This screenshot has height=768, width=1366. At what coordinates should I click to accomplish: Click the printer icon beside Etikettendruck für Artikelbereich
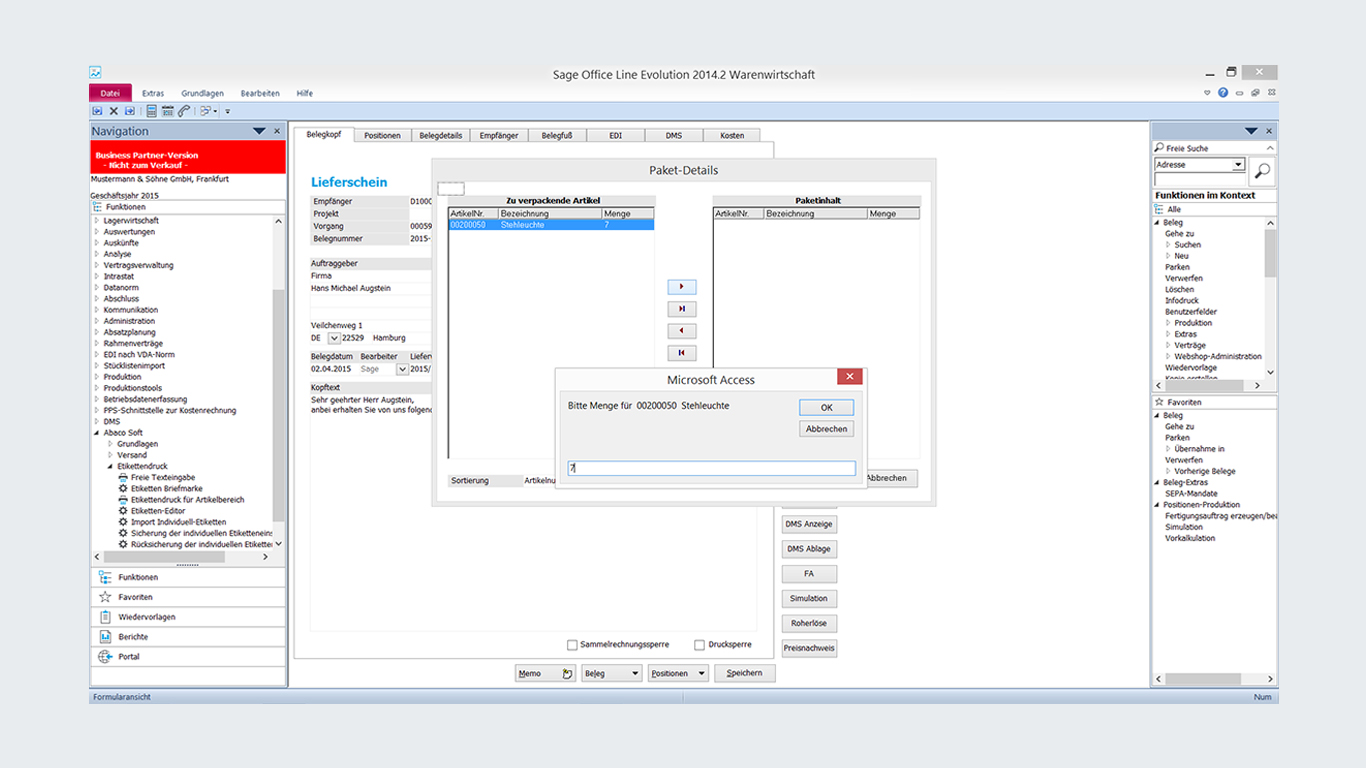click(123, 500)
